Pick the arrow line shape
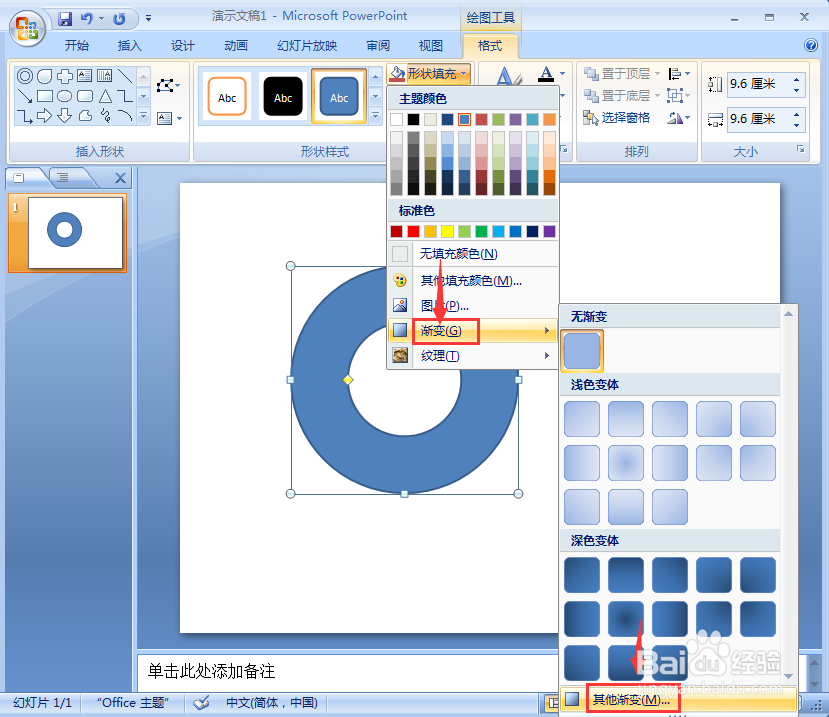 point(25,96)
